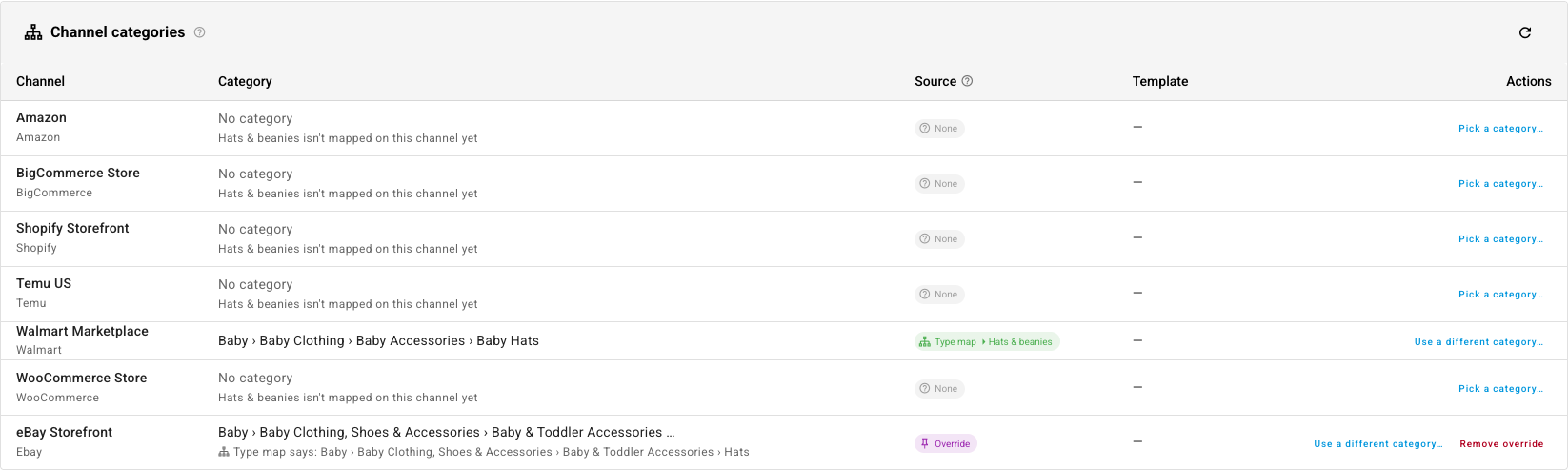
Task: Select the Walmart Marketplace channel name
Action: click(82, 331)
